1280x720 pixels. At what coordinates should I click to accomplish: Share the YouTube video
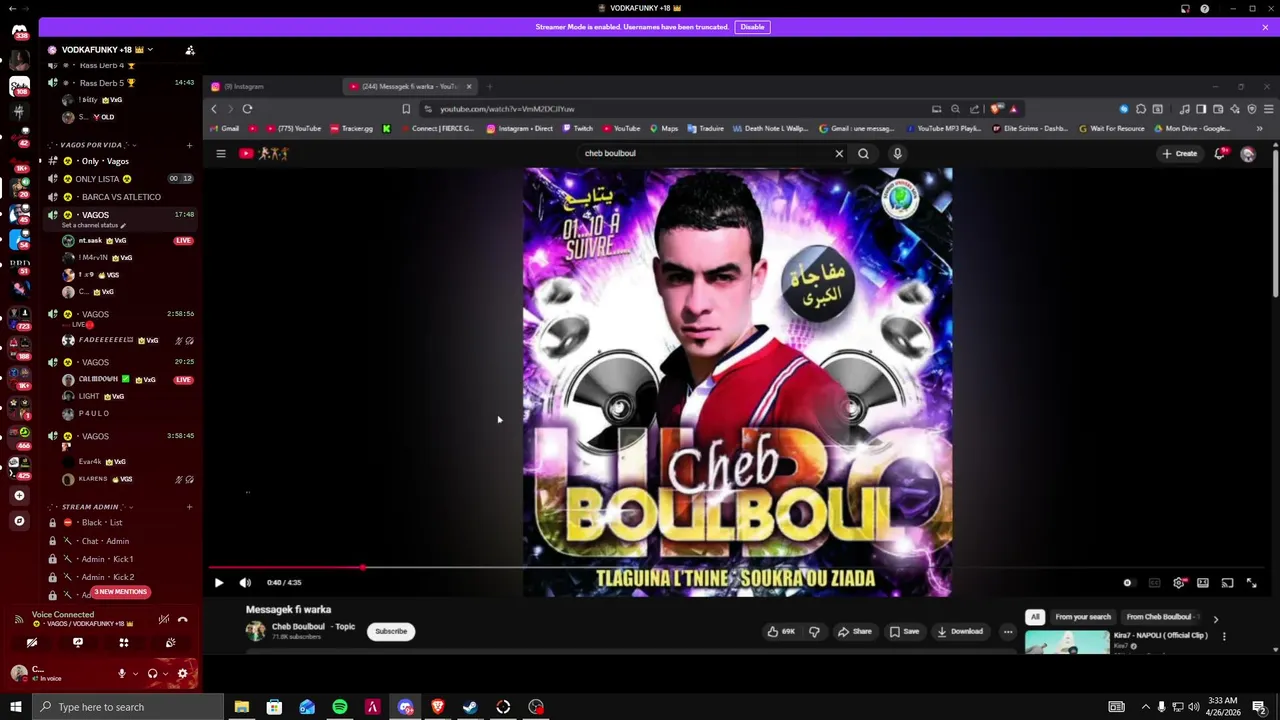[x=855, y=631]
